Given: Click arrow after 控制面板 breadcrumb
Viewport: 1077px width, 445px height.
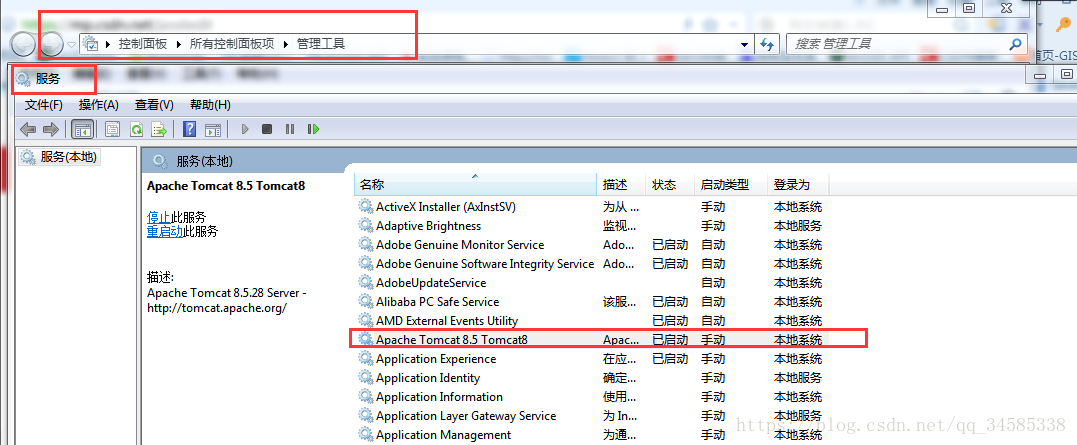Looking at the screenshot, I should coord(179,45).
